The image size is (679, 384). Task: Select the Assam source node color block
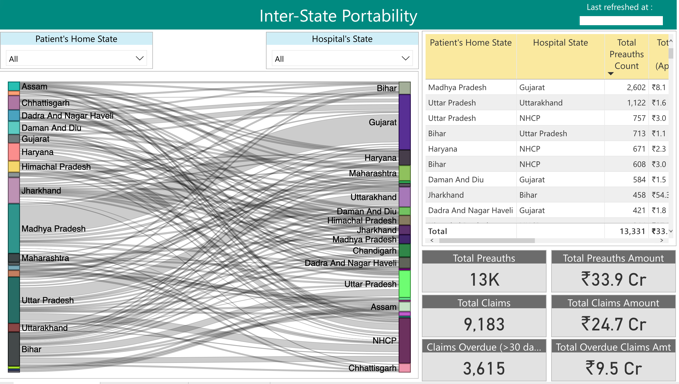click(14, 87)
